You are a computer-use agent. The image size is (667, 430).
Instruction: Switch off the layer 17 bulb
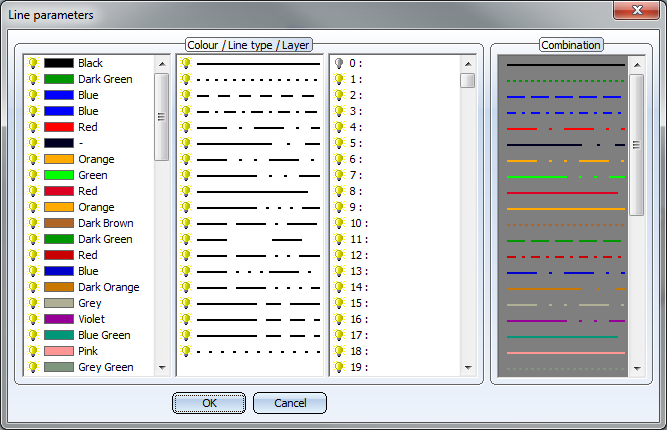click(x=339, y=335)
